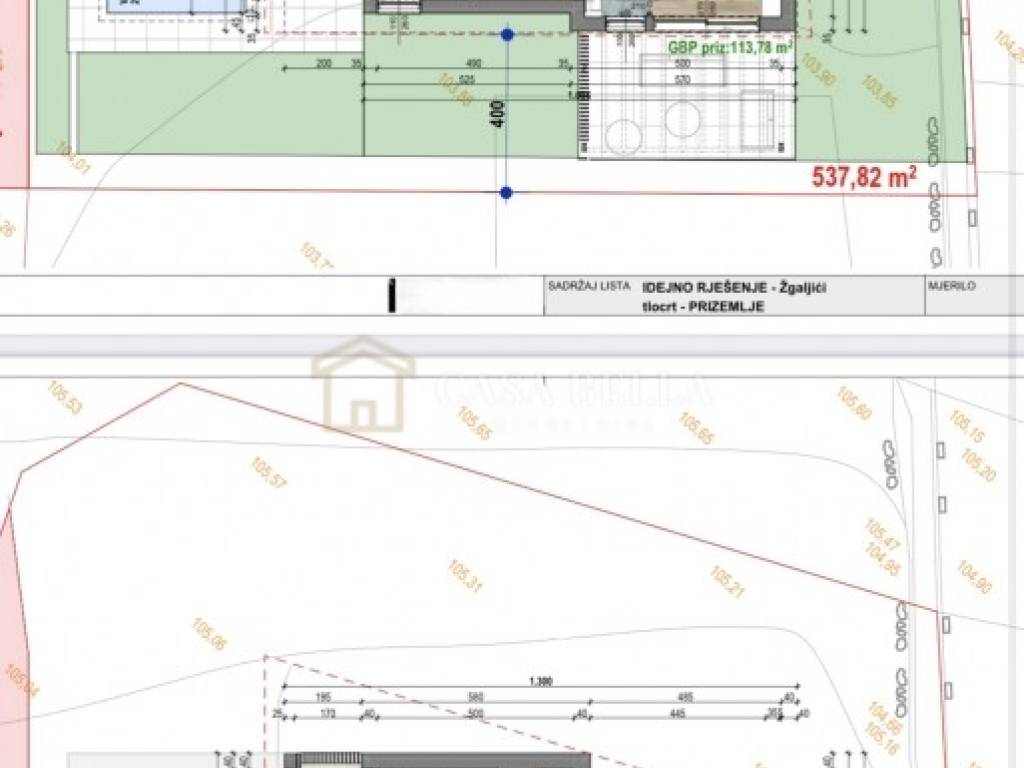1024x768 pixels.
Task: Click the green GBP priz 113,78 m² text
Action: (730, 46)
